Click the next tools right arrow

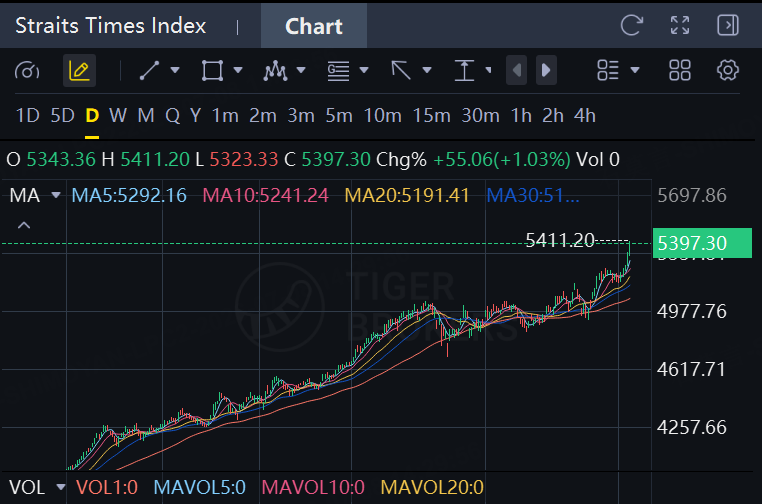tap(546, 70)
